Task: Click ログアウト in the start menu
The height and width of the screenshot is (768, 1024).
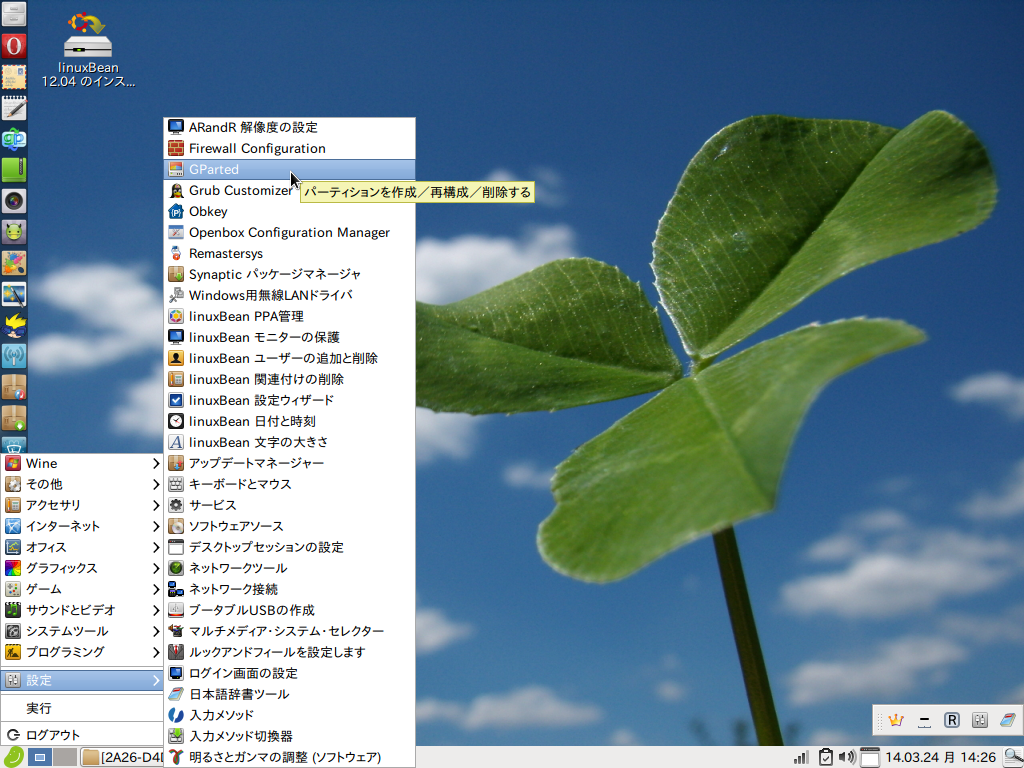Action: 82,735
